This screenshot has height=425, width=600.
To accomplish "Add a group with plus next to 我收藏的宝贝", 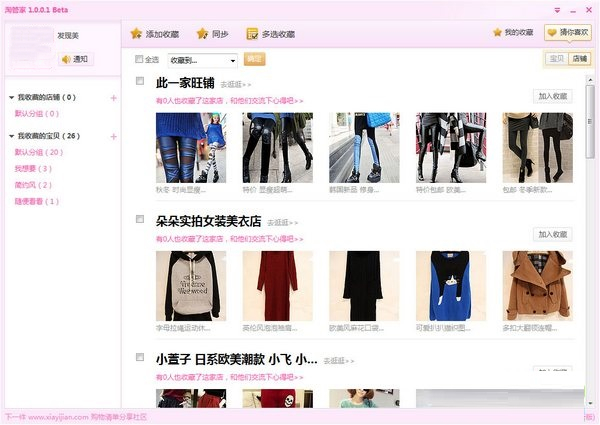I will coord(113,135).
